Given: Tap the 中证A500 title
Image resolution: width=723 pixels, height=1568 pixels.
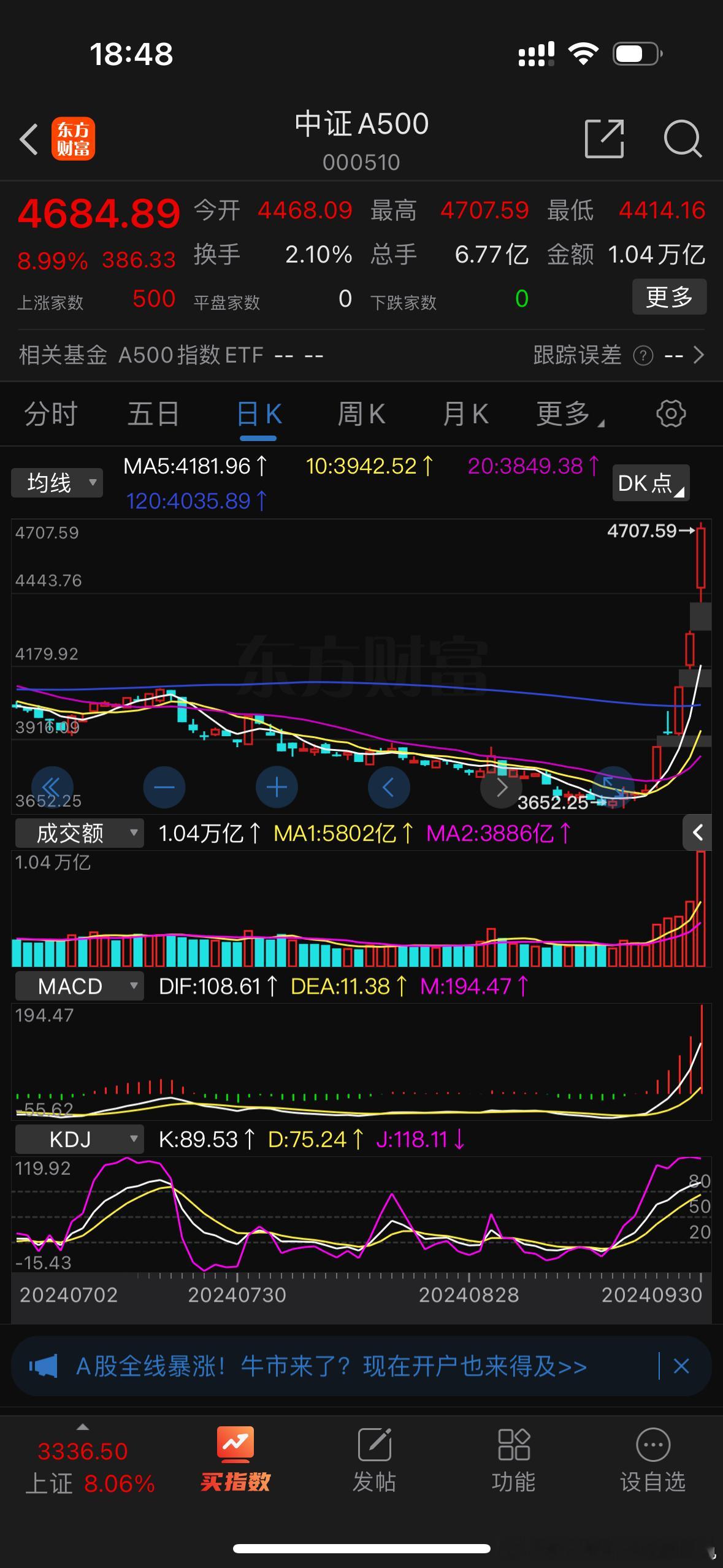Looking at the screenshot, I should tap(361, 123).
